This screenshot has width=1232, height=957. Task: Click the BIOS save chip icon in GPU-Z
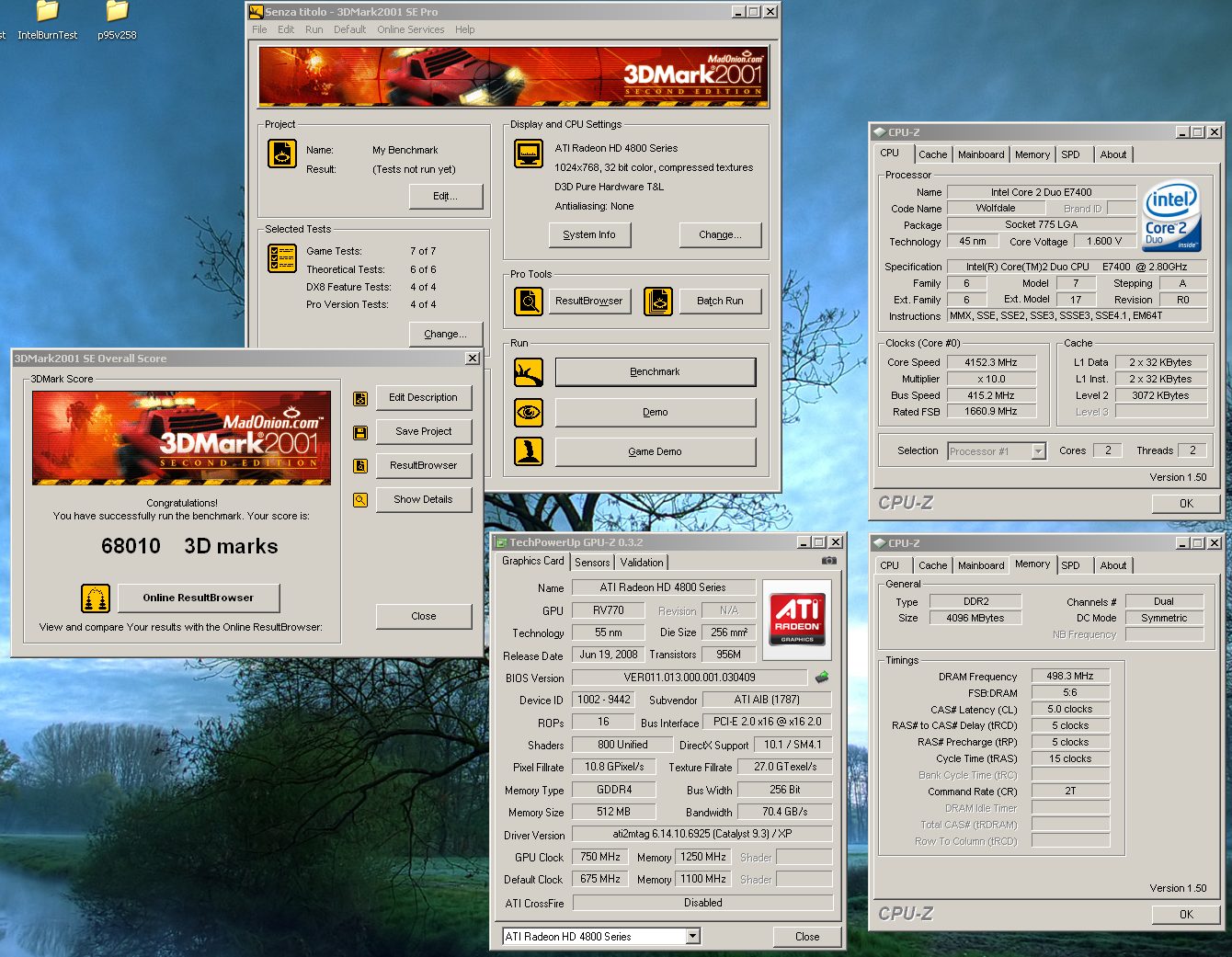(x=822, y=677)
